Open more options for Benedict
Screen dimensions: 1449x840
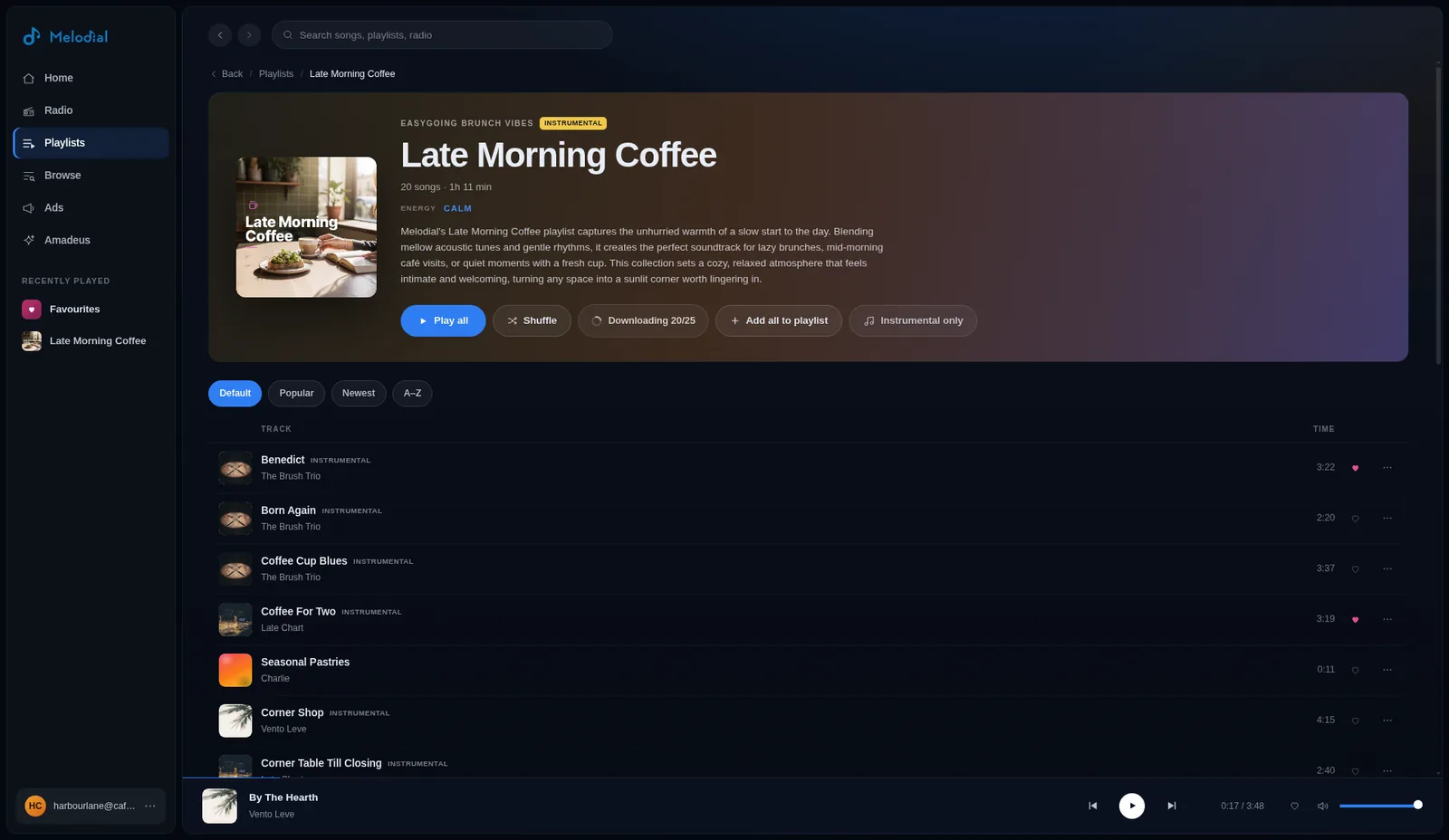[1387, 468]
